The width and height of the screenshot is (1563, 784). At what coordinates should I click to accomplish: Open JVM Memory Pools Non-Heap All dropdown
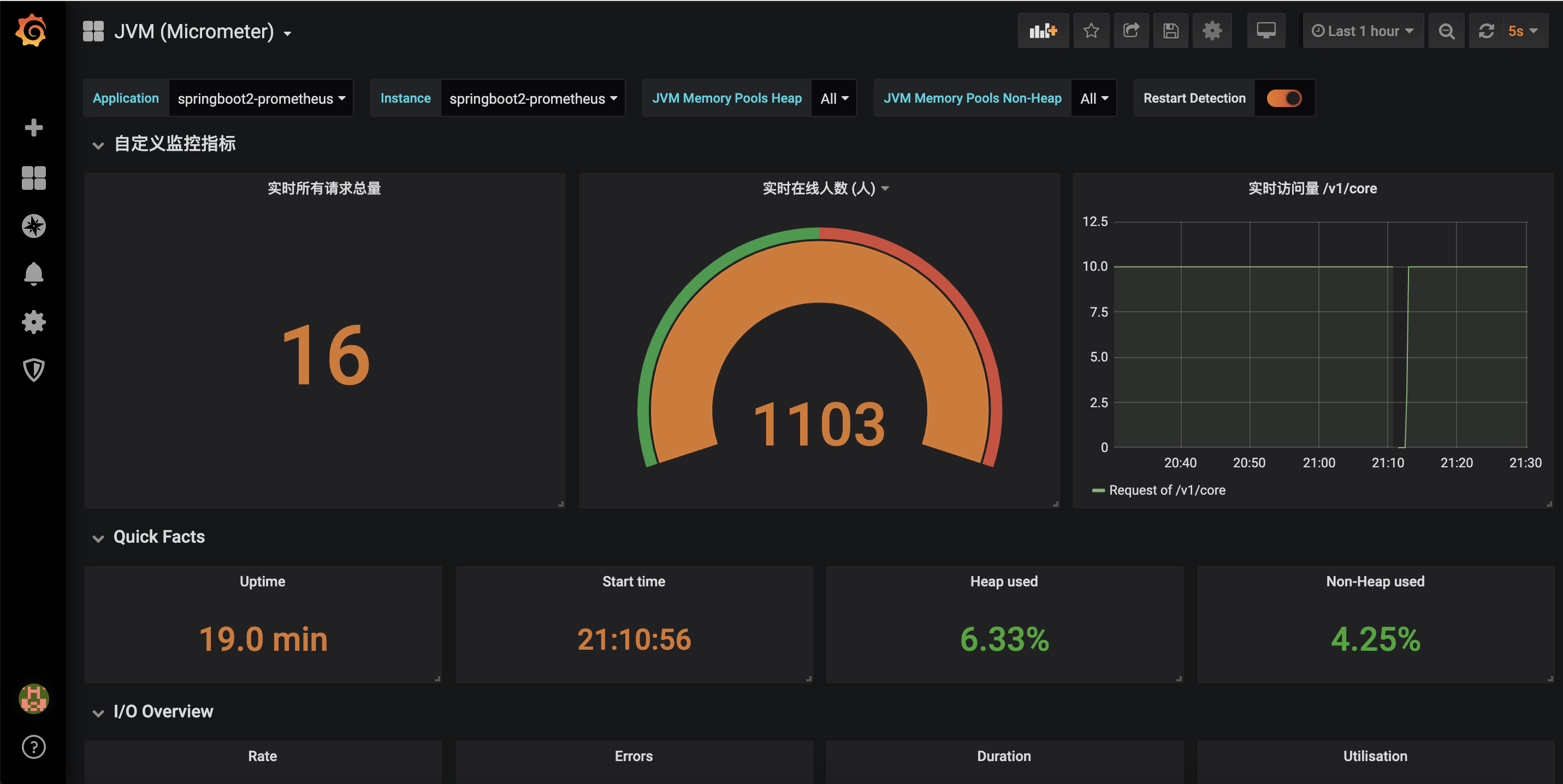pyautogui.click(x=1094, y=98)
